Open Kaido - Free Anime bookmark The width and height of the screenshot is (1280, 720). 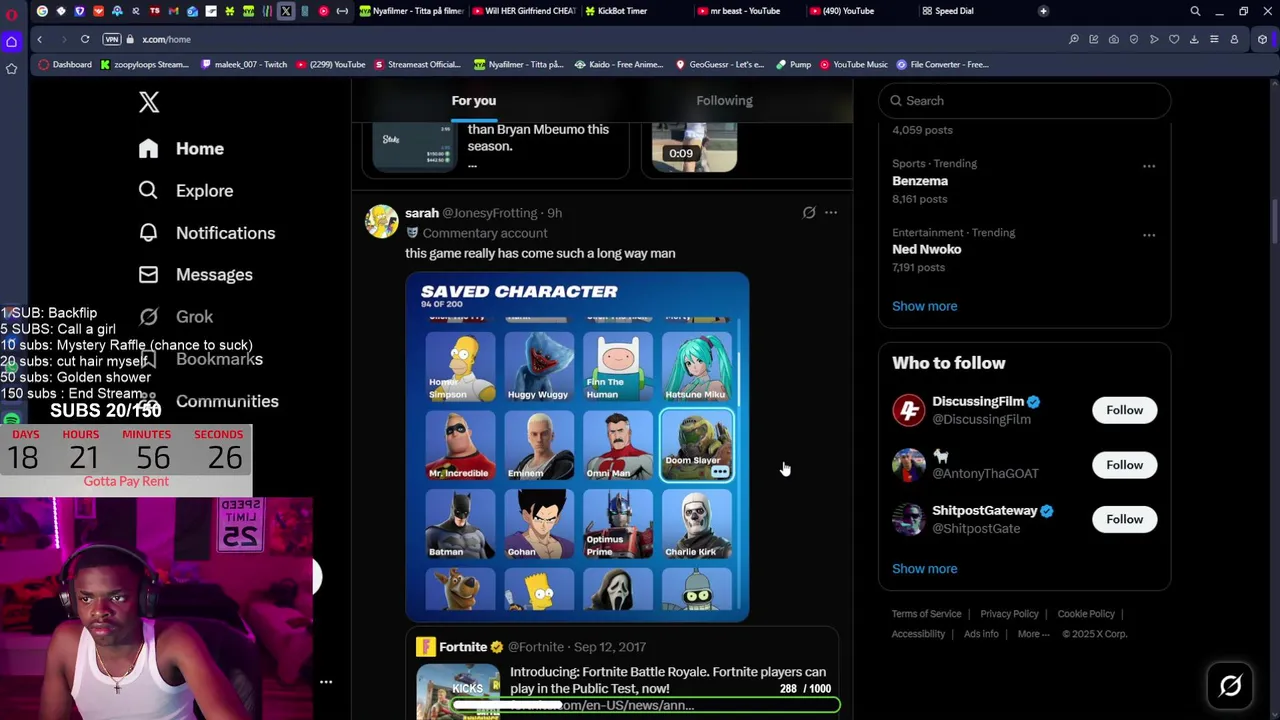point(619,64)
